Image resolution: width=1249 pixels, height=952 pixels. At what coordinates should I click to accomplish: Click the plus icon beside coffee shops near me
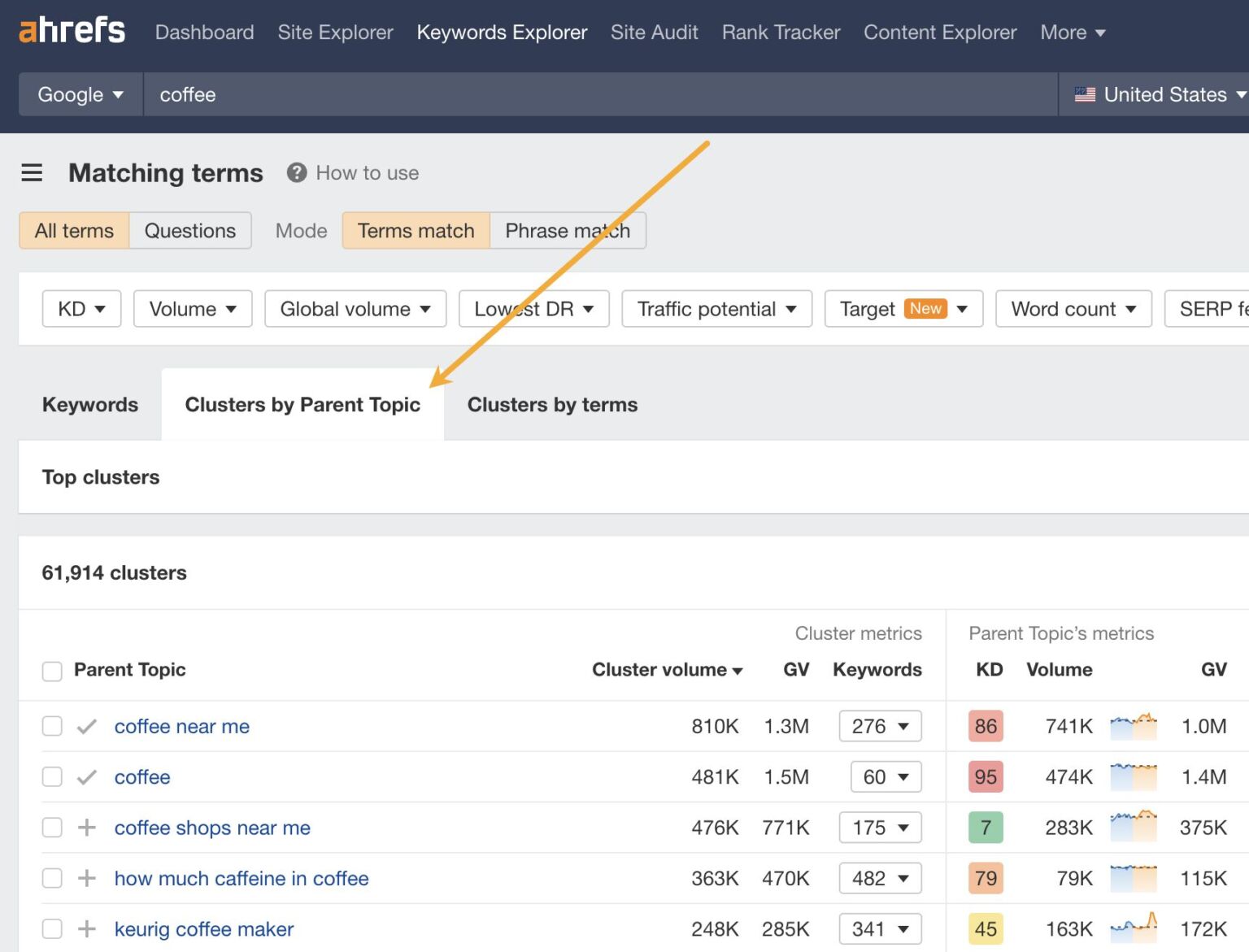click(85, 828)
